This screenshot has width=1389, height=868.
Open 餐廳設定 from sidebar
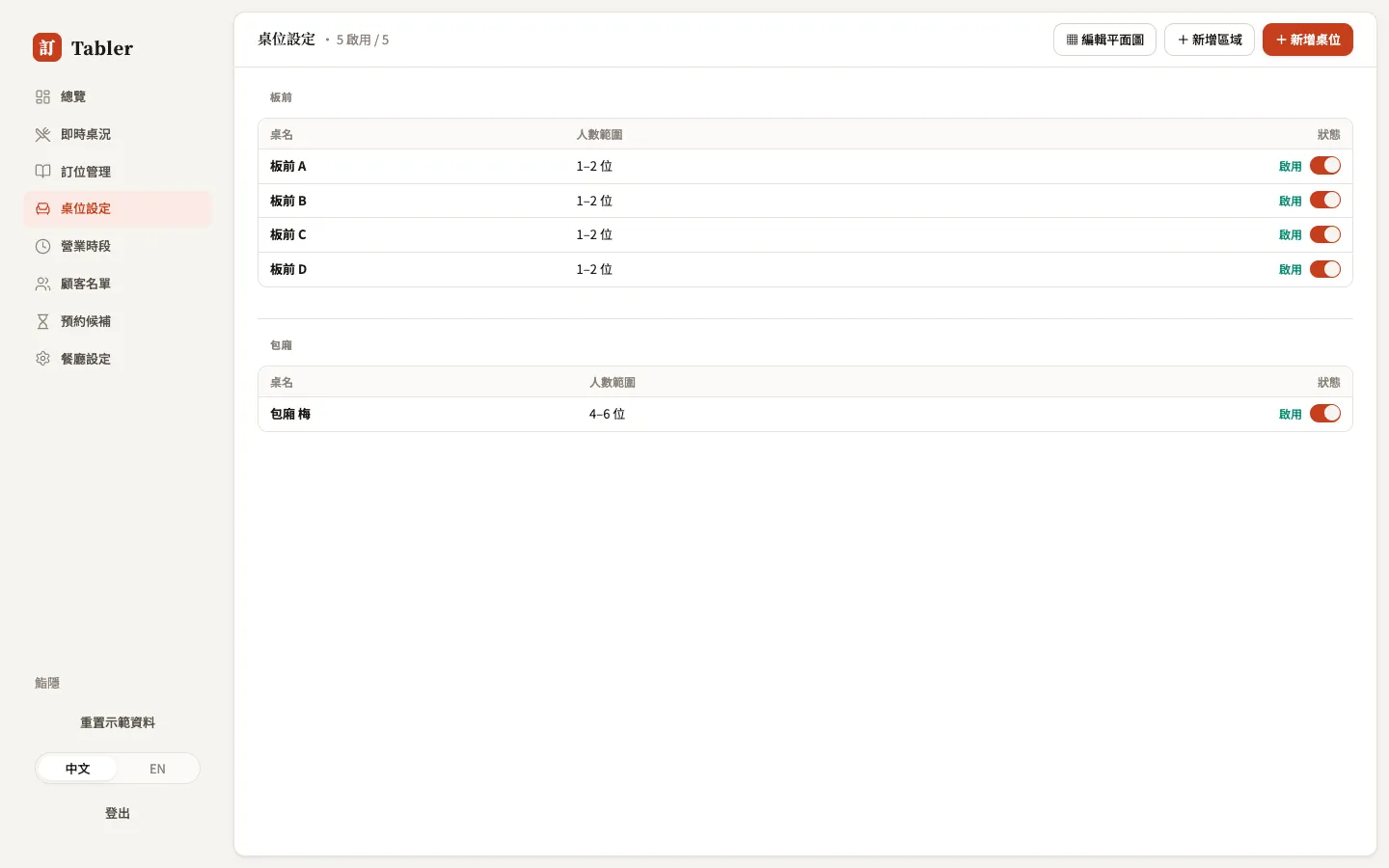[x=117, y=359]
